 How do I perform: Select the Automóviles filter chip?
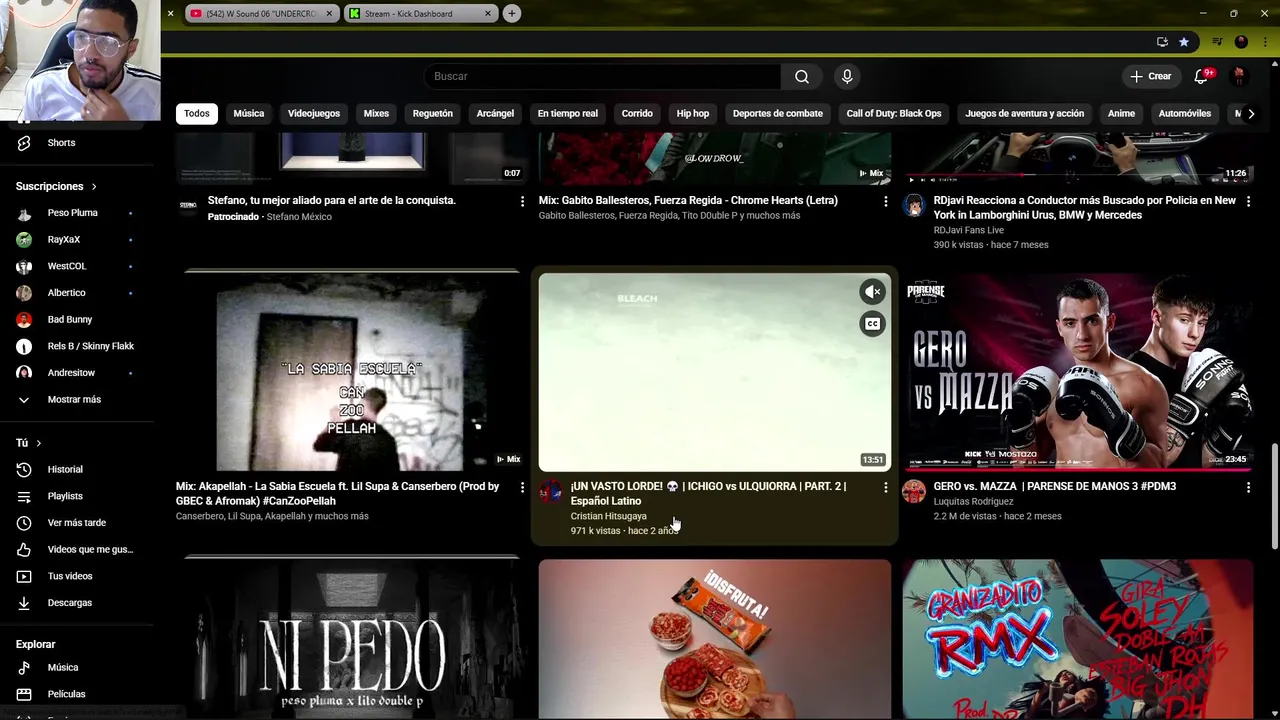pyautogui.click(x=1185, y=113)
